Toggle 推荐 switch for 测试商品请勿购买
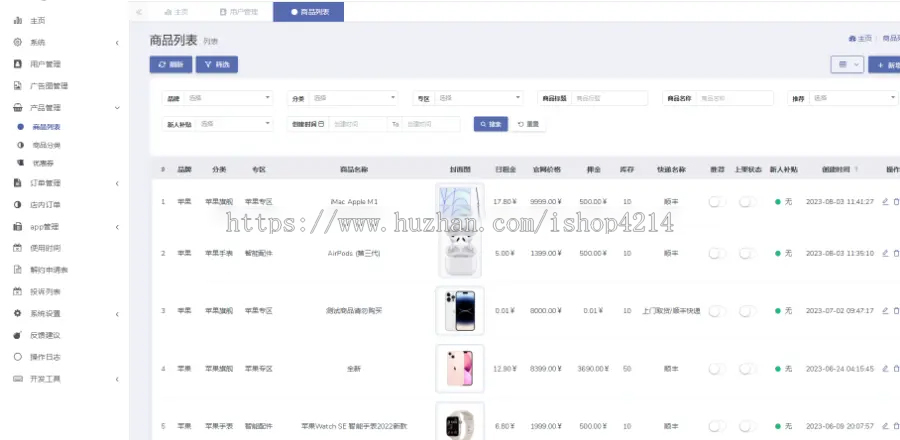Viewport: 900px width, 440px height. (717, 311)
